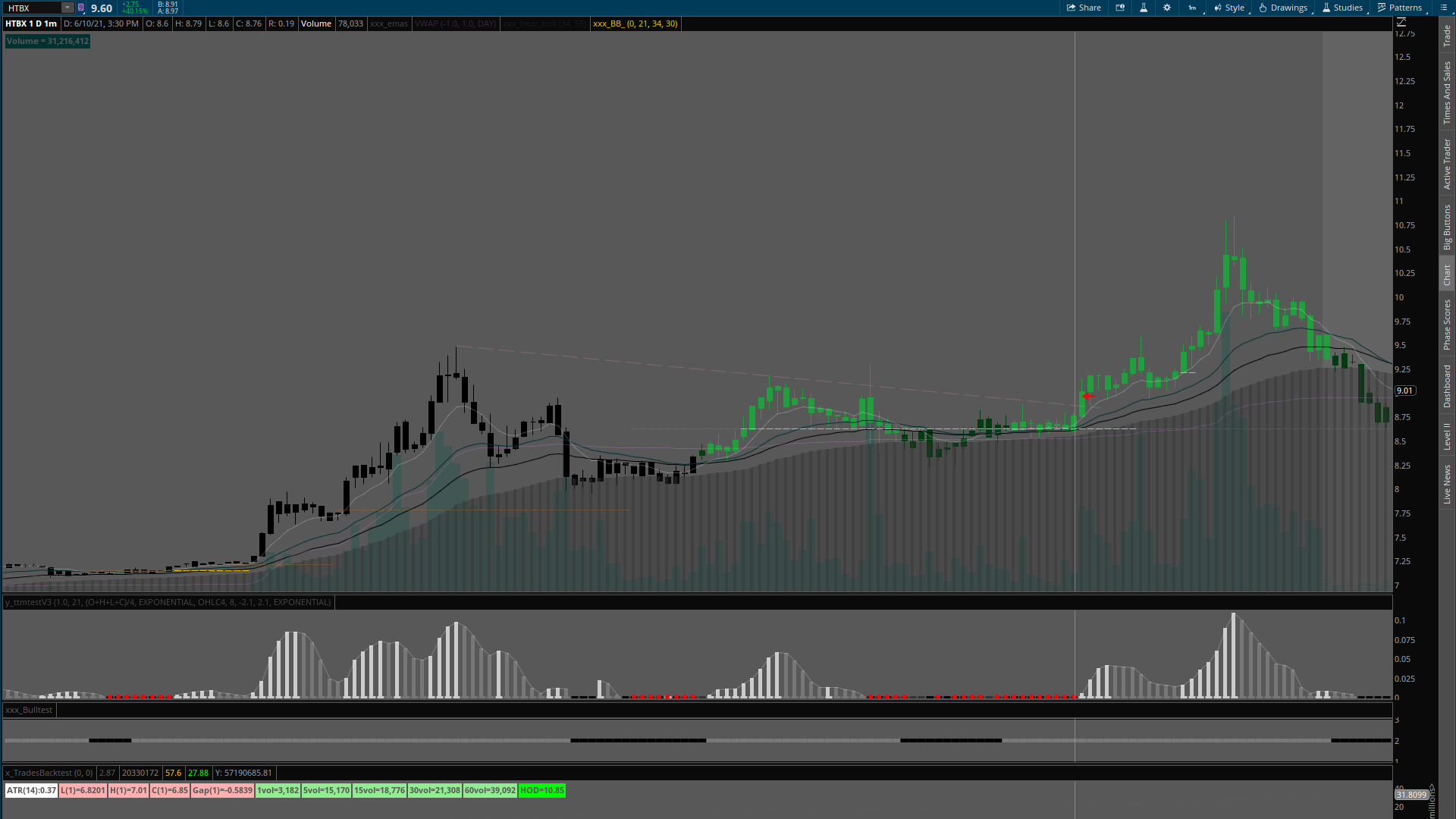The image size is (1456, 819).
Task: Open the Patterns menu
Action: [1400, 8]
